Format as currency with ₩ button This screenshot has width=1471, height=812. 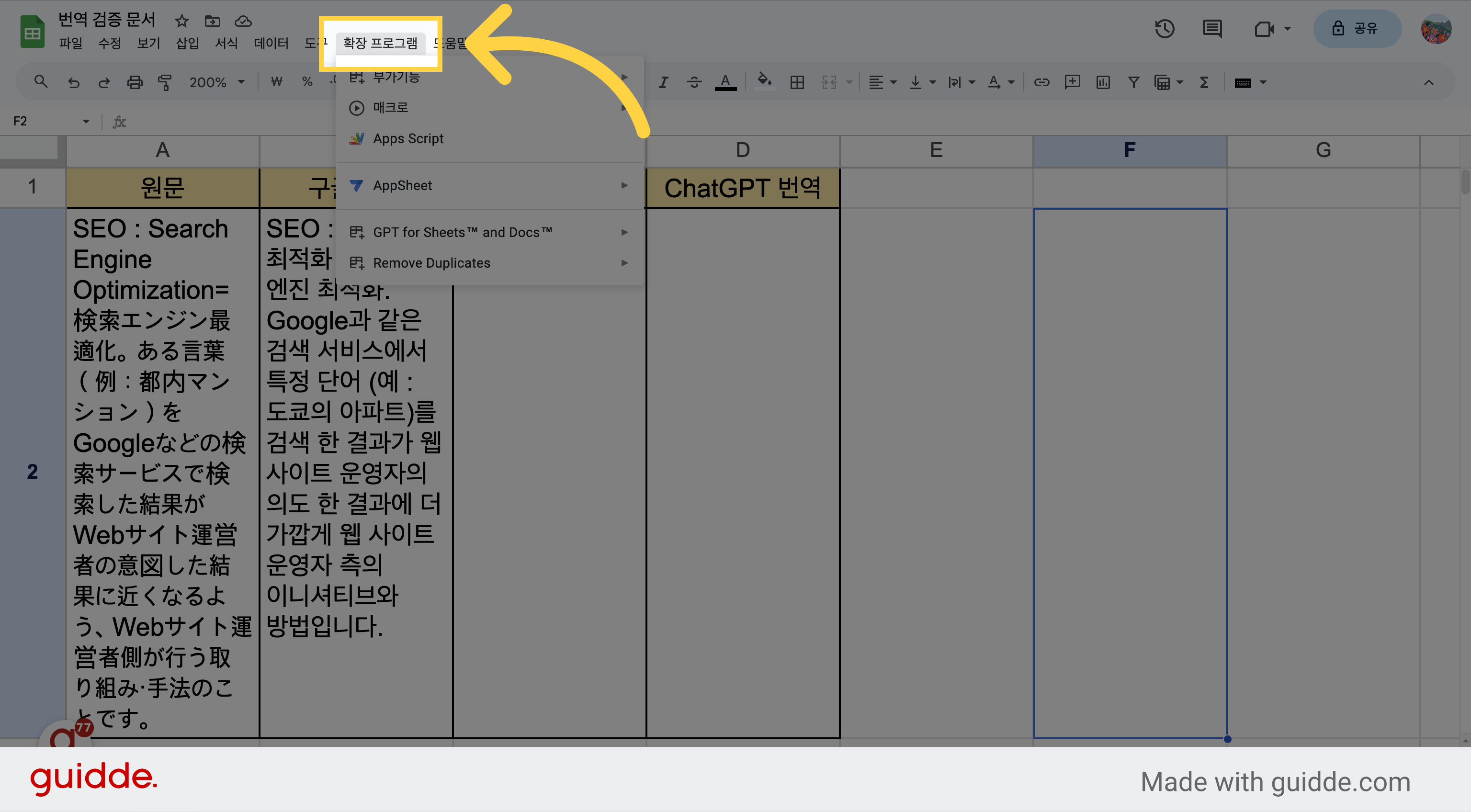click(277, 82)
